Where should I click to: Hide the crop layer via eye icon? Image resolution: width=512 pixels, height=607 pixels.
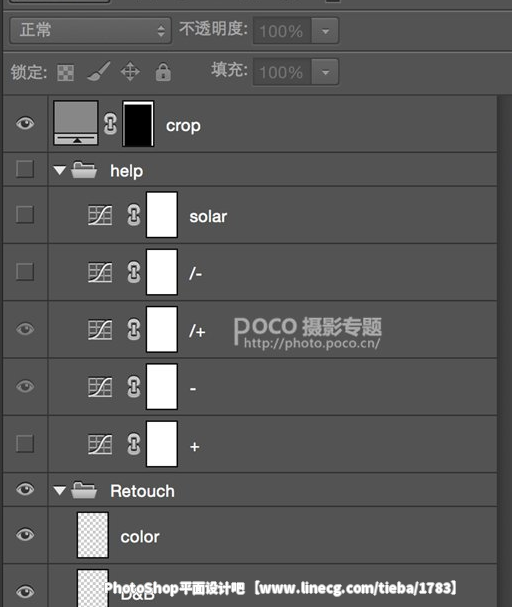coord(25,123)
